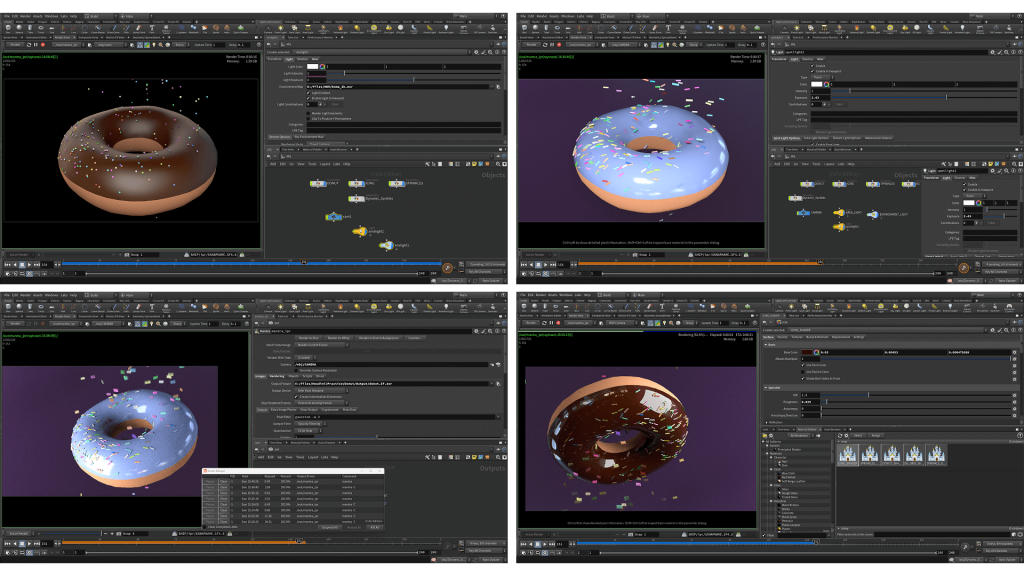
Task: Open Layout menu in top-left network editor
Action: pos(325,164)
